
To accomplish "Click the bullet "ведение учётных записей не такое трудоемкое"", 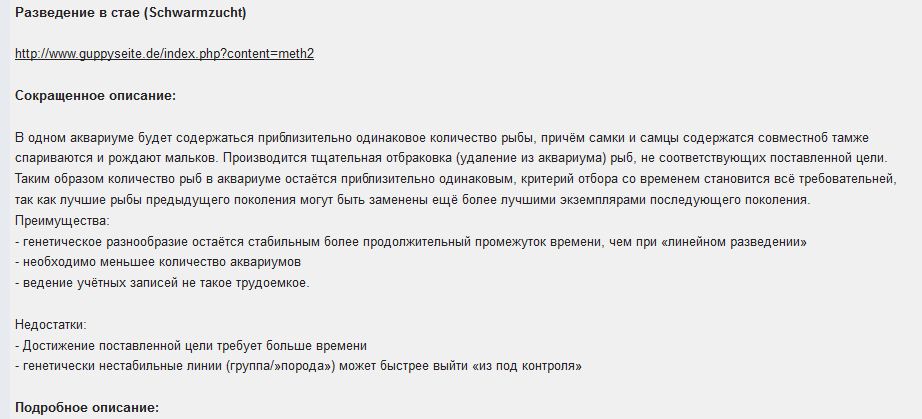I will point(163,283).
